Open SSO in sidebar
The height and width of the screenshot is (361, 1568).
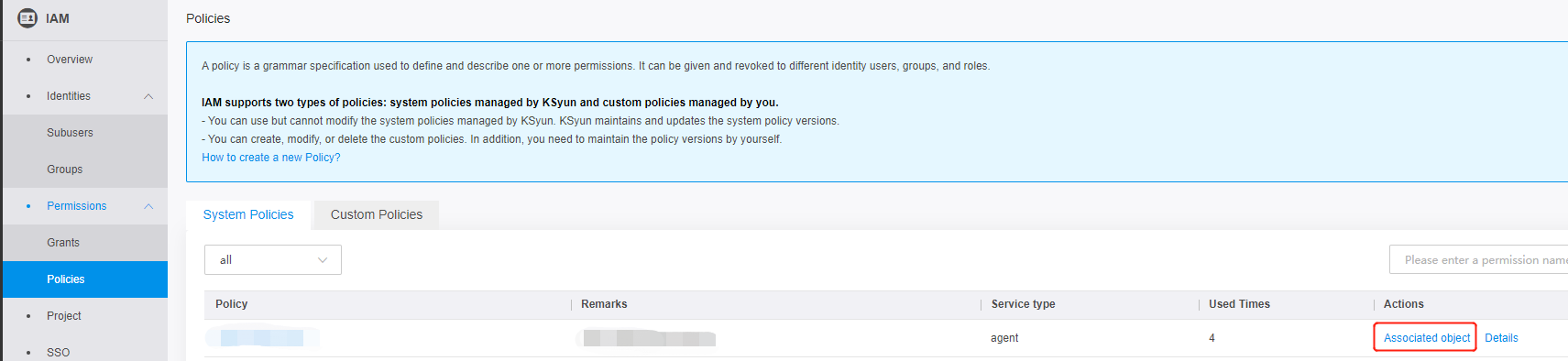[58, 353]
